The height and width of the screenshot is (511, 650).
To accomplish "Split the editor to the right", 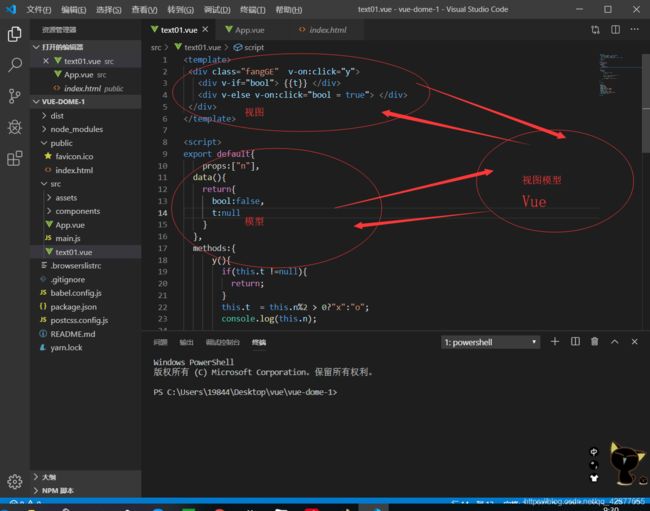I will pos(615,29).
